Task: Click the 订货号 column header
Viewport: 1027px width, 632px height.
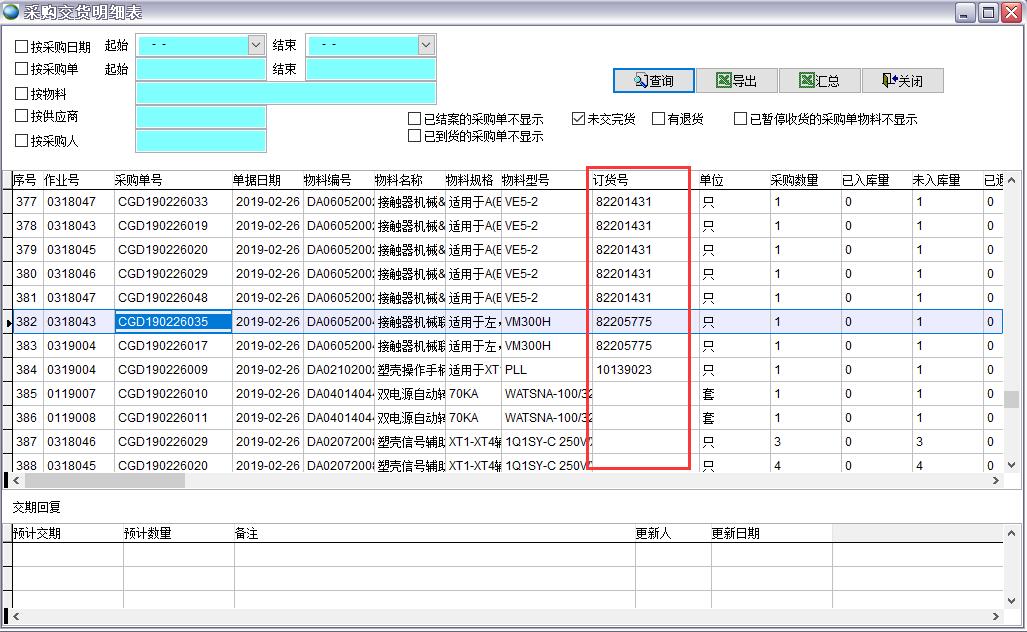Action: tap(640, 180)
